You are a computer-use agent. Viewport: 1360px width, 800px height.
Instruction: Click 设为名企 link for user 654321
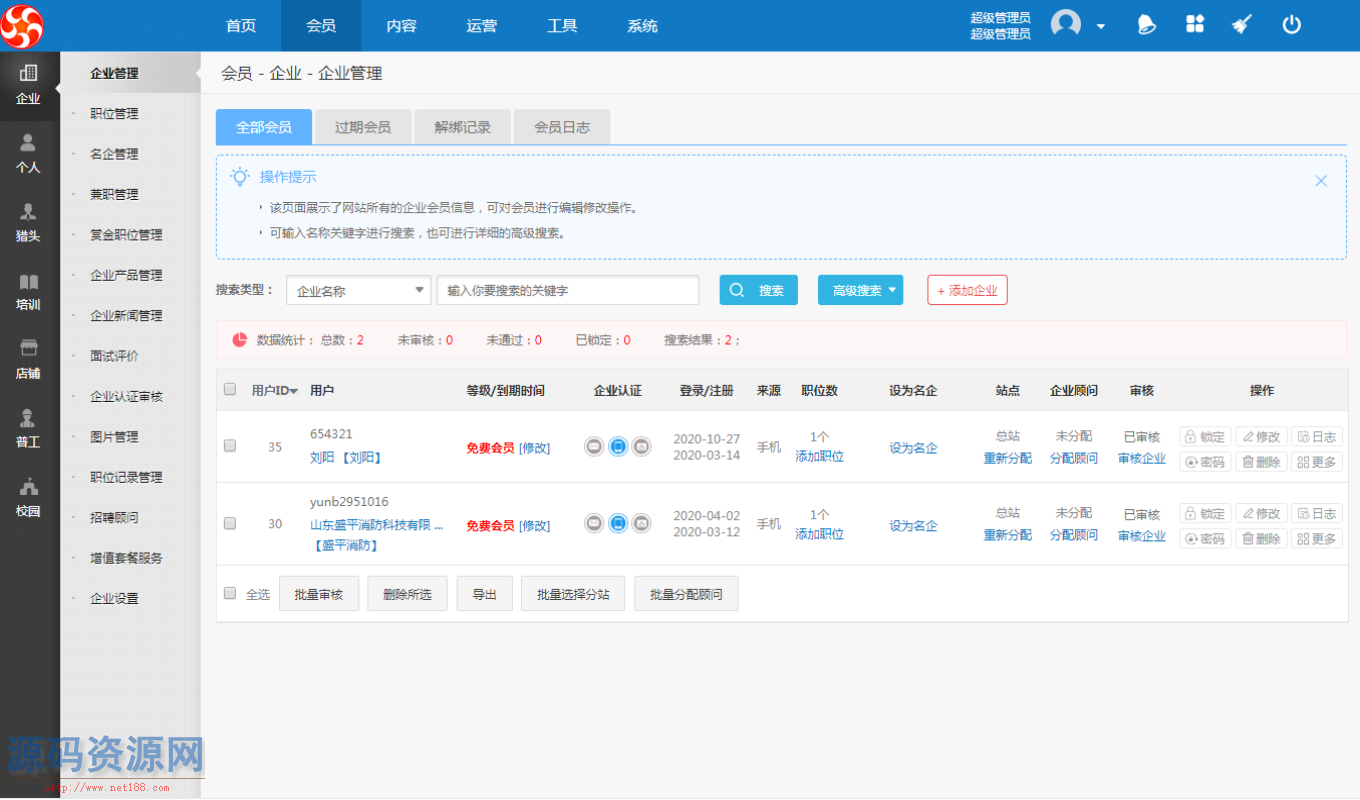(x=912, y=448)
